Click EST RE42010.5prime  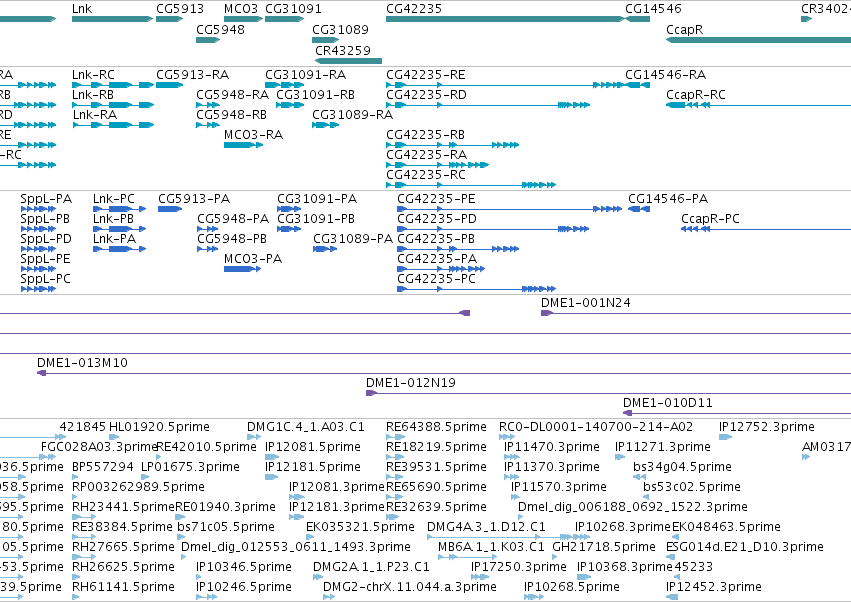(x=206, y=447)
